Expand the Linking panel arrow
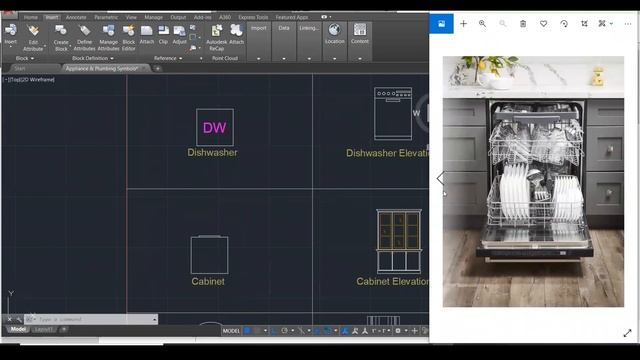This screenshot has width=640, height=360. coord(309,59)
